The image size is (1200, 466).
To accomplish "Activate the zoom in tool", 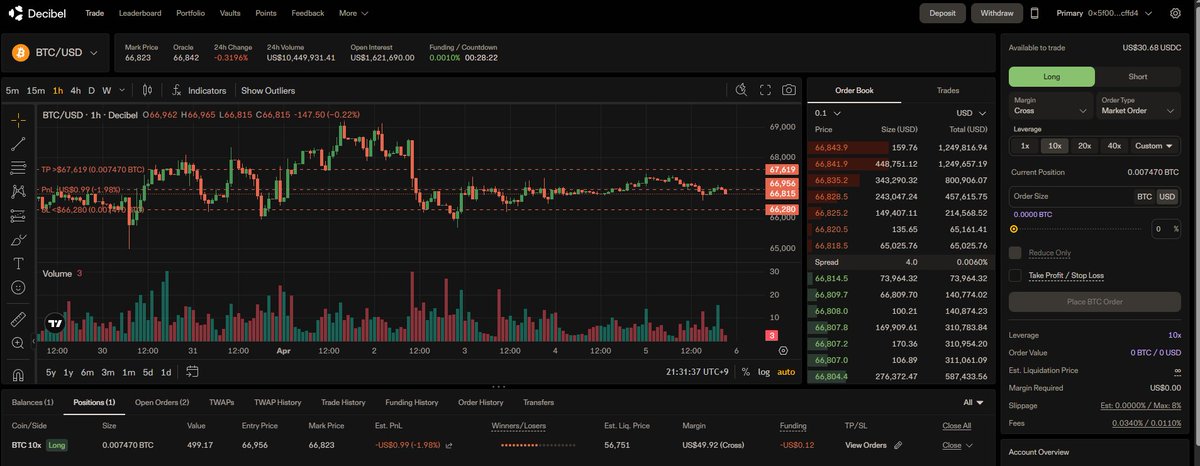I will pos(18,343).
